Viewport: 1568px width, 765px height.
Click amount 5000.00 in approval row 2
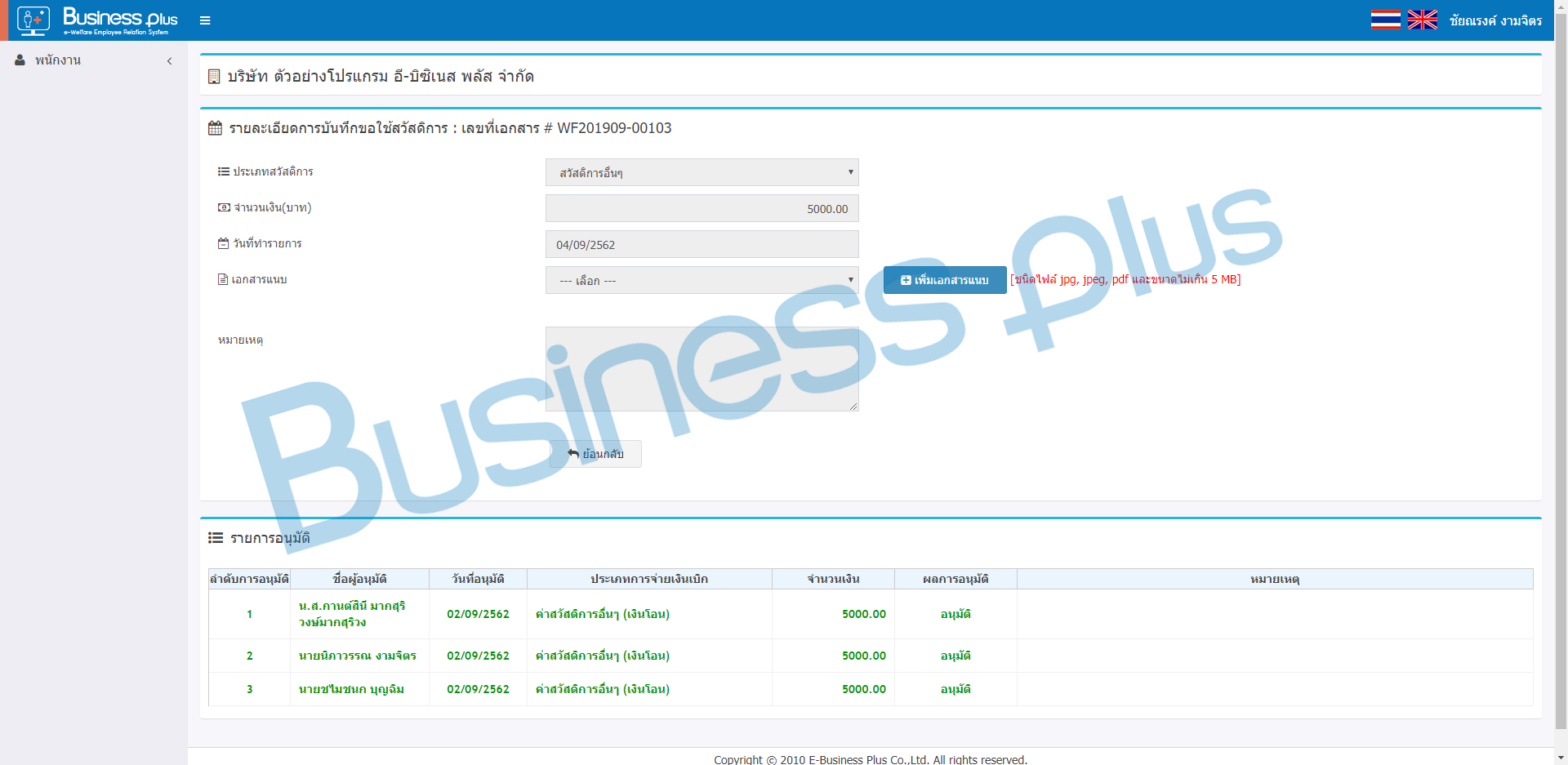[864, 656]
